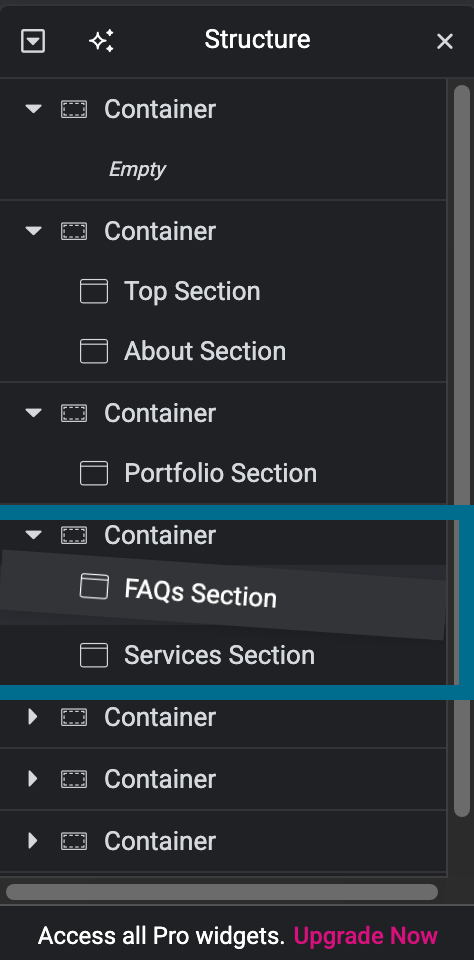This screenshot has height=960, width=474.
Task: Click the vertical scrollbar of Structure list
Action: (462, 450)
